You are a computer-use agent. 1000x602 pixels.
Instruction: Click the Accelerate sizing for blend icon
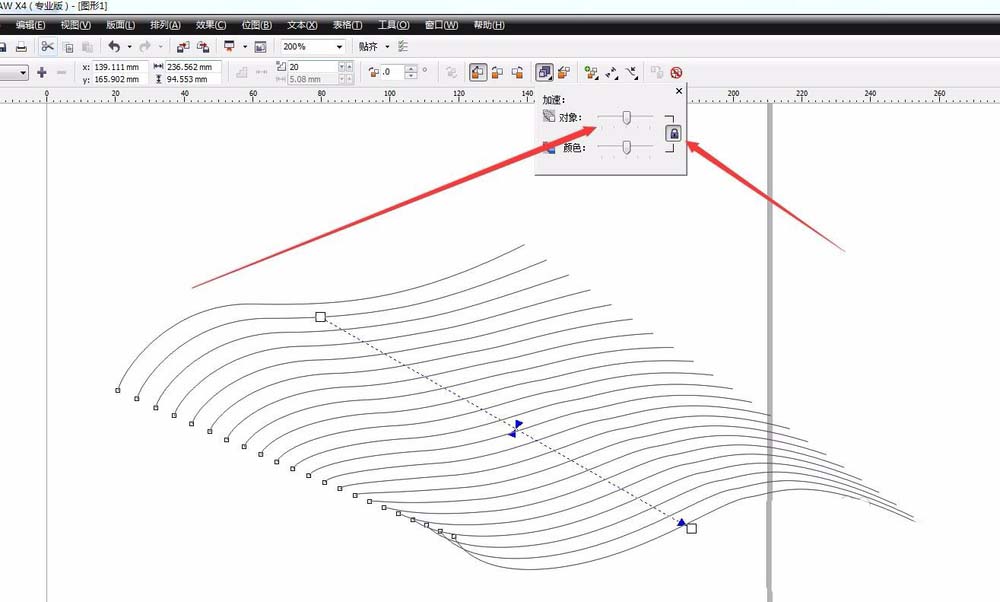point(564,72)
